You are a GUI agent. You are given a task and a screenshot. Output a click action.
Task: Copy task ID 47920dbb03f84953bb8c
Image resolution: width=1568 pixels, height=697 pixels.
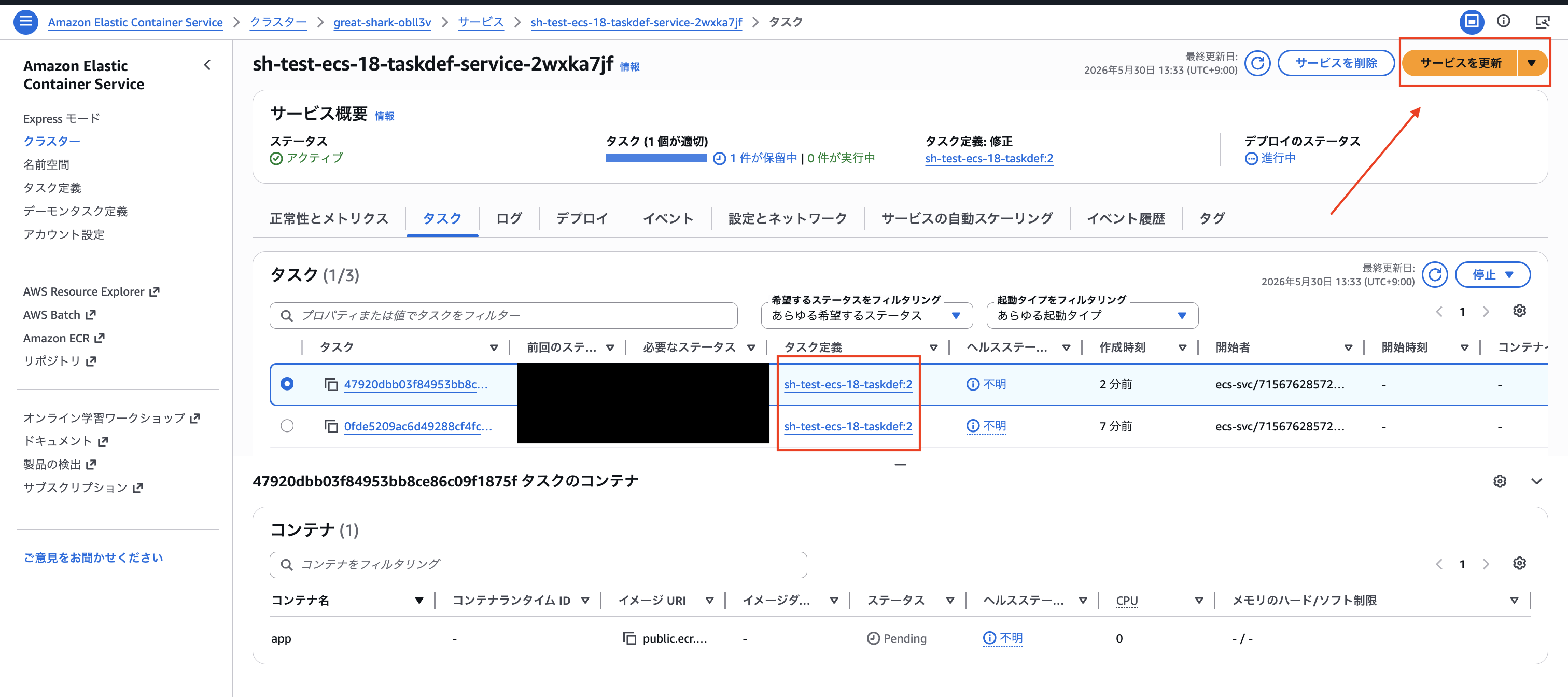click(331, 385)
